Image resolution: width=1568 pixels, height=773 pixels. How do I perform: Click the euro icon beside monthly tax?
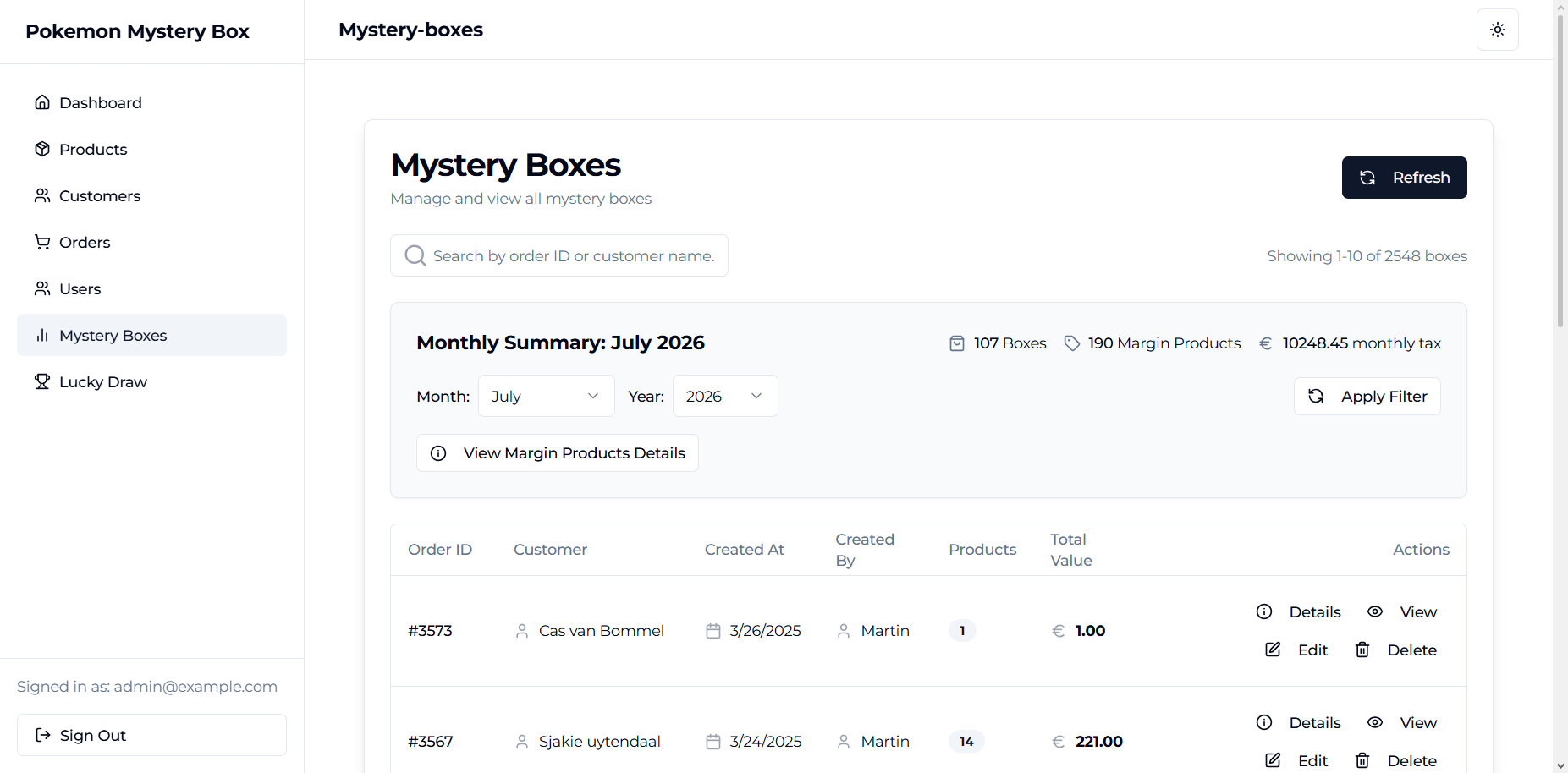coord(1266,343)
